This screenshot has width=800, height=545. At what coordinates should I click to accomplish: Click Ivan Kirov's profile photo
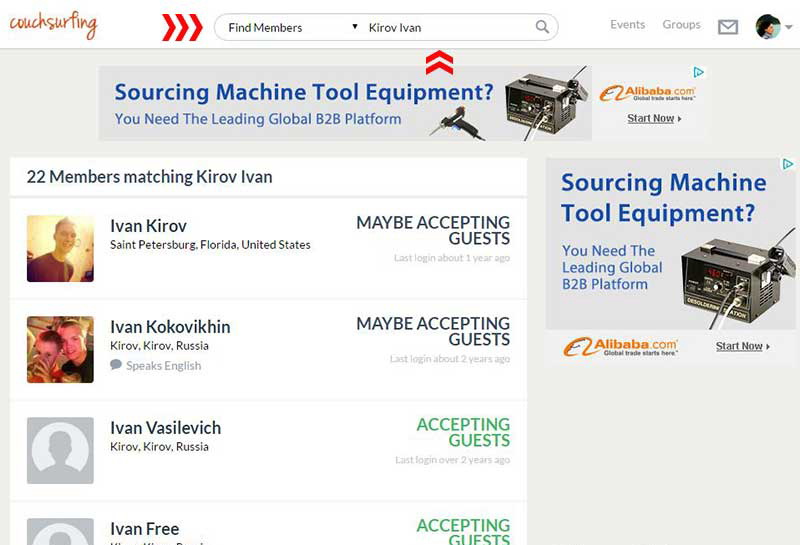[60, 249]
